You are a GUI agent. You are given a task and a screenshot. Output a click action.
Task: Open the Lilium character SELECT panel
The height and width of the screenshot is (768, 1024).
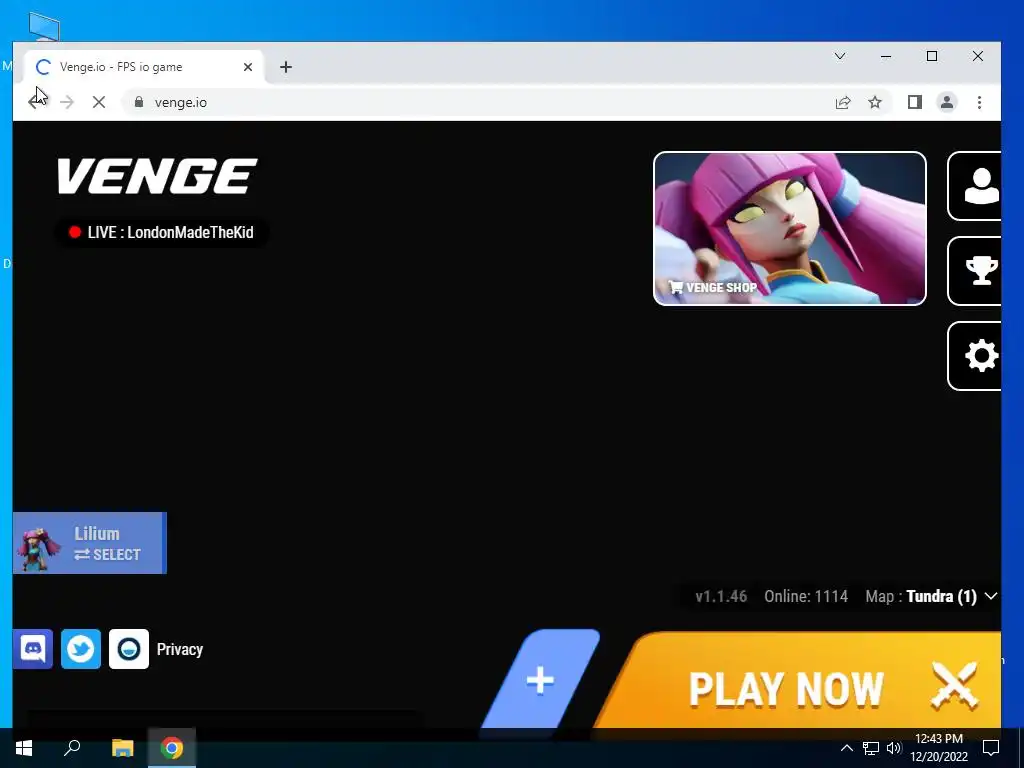[89, 543]
